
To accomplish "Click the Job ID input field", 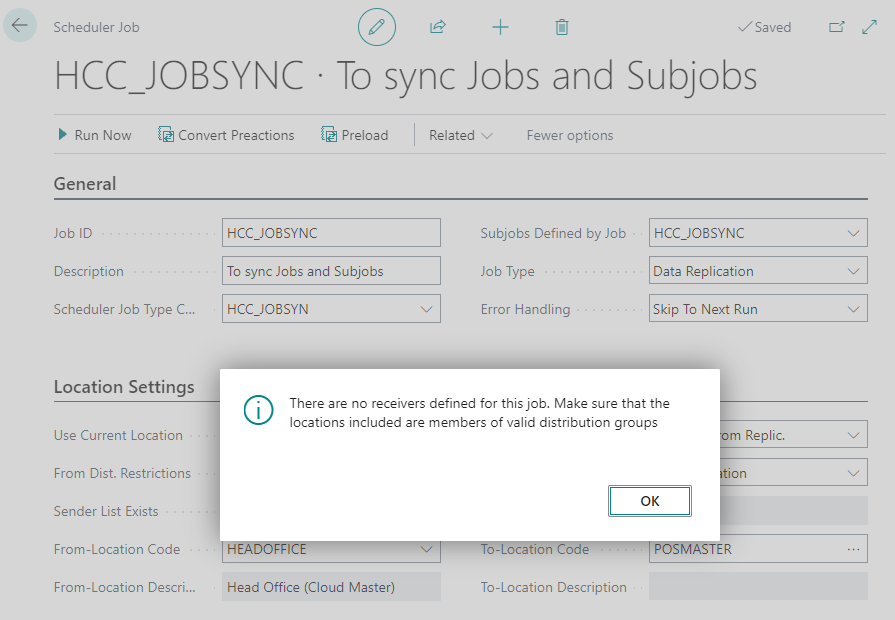I will coord(330,233).
